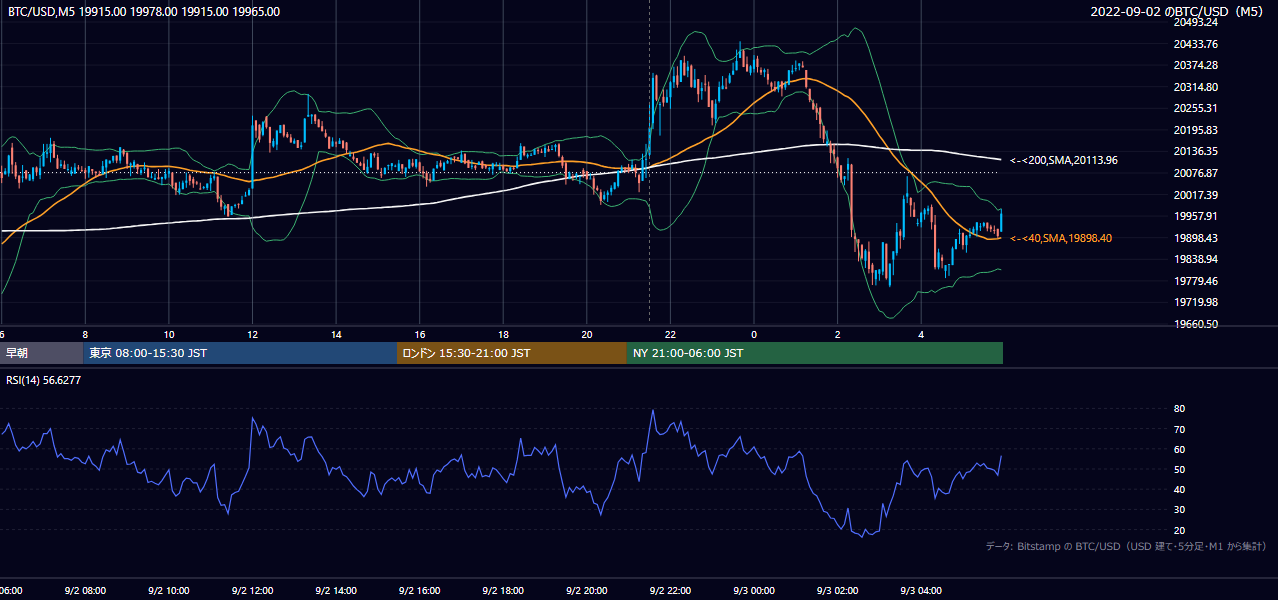Click bottom time label 9/2 10:00
This screenshot has height=600, width=1278.
169,591
